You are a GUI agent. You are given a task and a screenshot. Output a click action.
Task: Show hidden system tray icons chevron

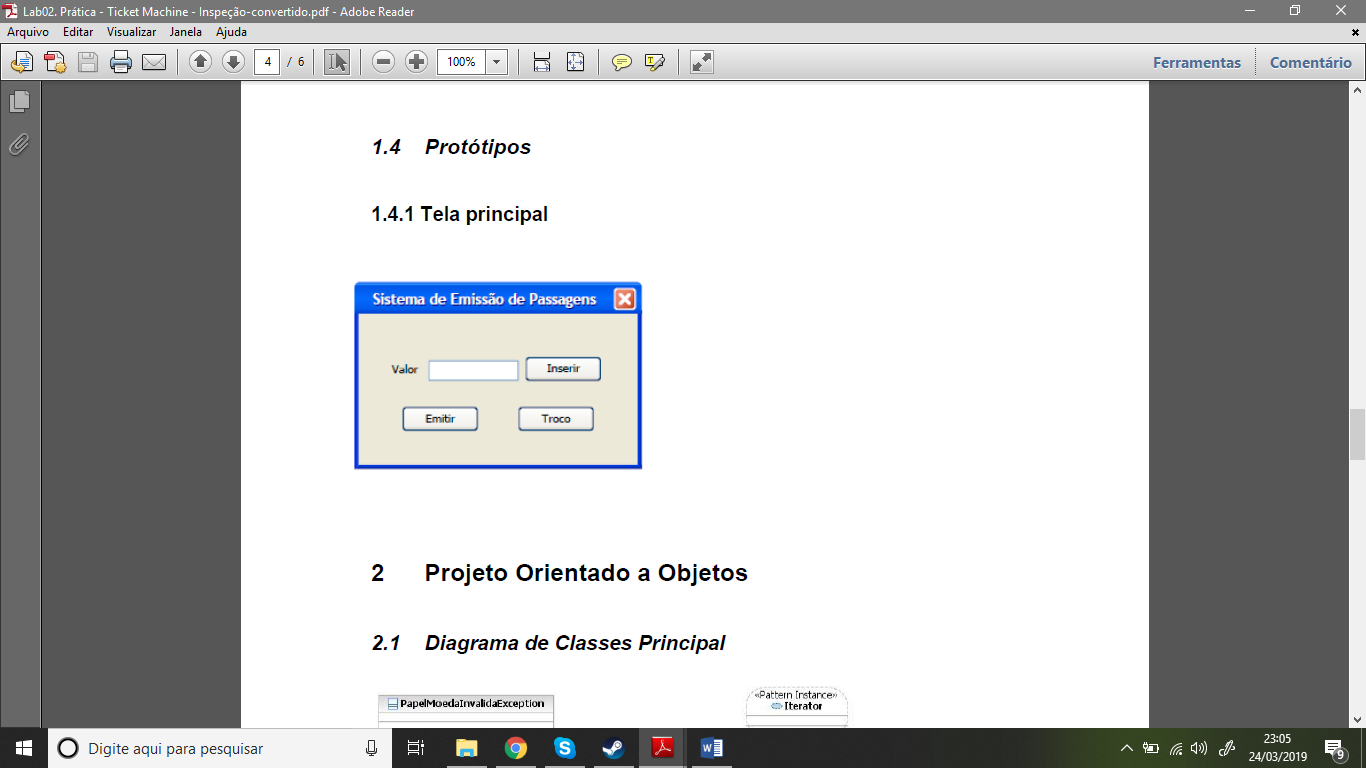[x=1127, y=748]
